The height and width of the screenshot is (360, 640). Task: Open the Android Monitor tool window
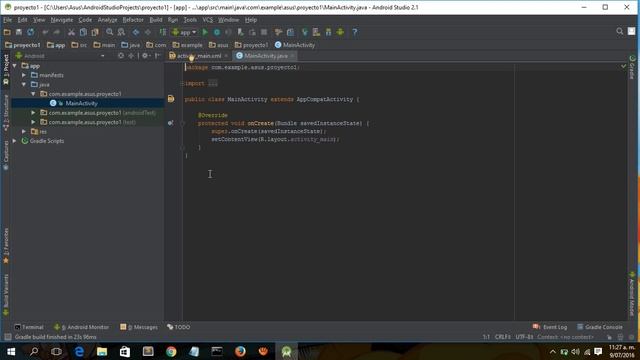click(82, 327)
